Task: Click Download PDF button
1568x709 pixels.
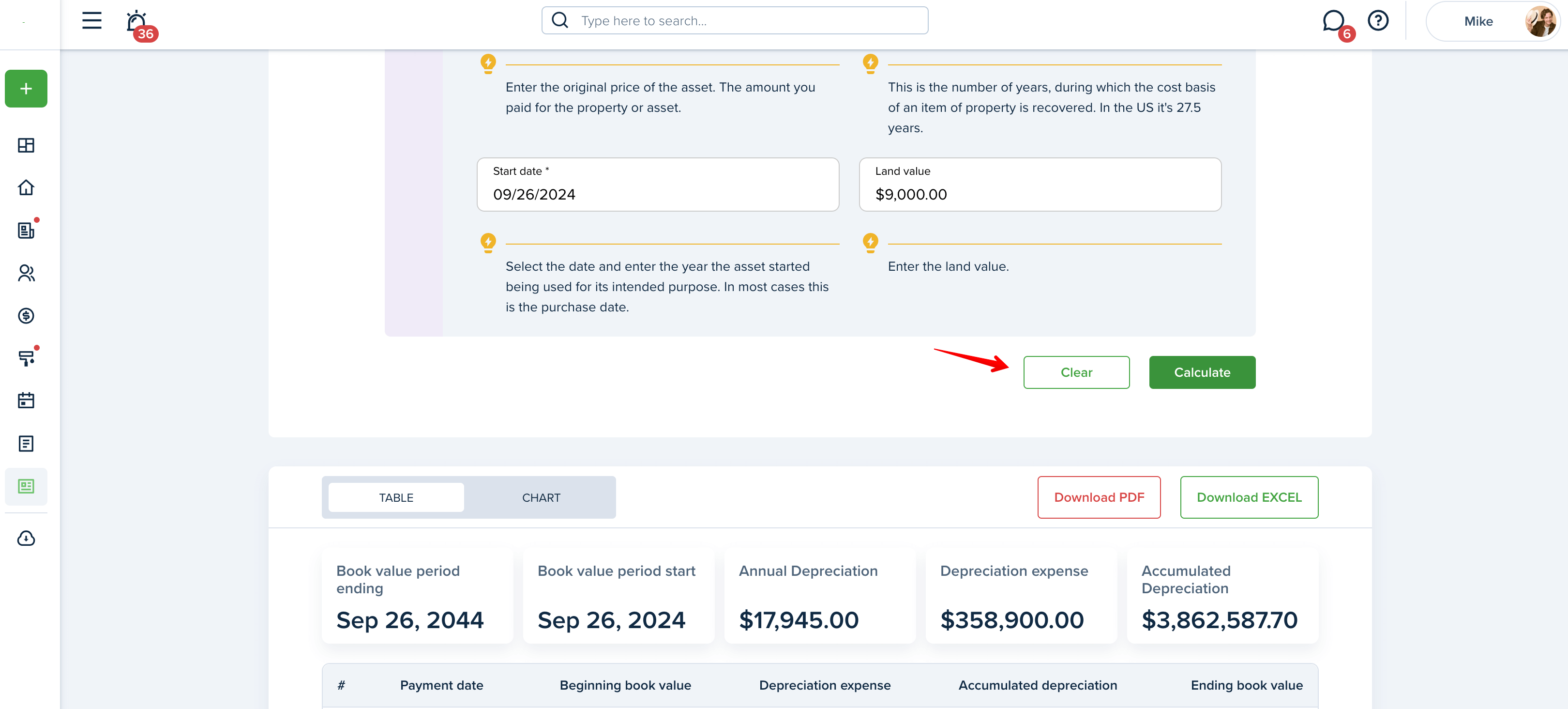Action: (x=1100, y=497)
